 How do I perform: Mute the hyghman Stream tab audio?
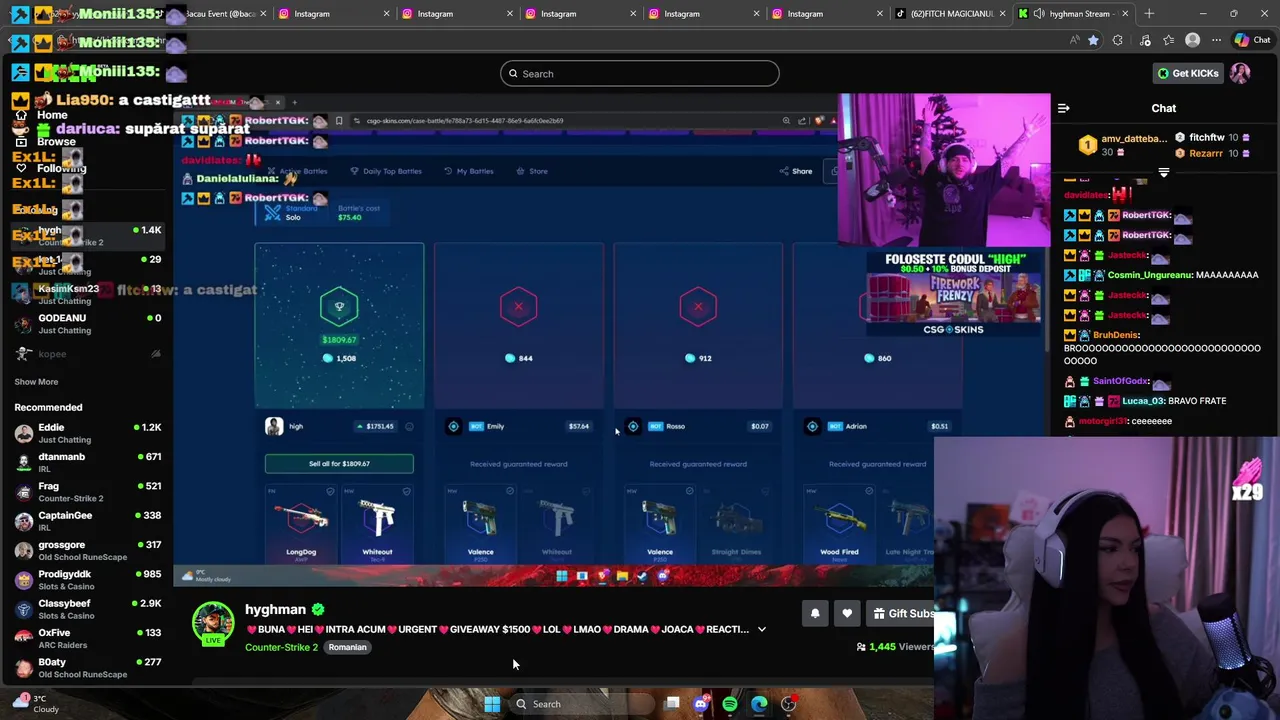pyautogui.click(x=1039, y=14)
